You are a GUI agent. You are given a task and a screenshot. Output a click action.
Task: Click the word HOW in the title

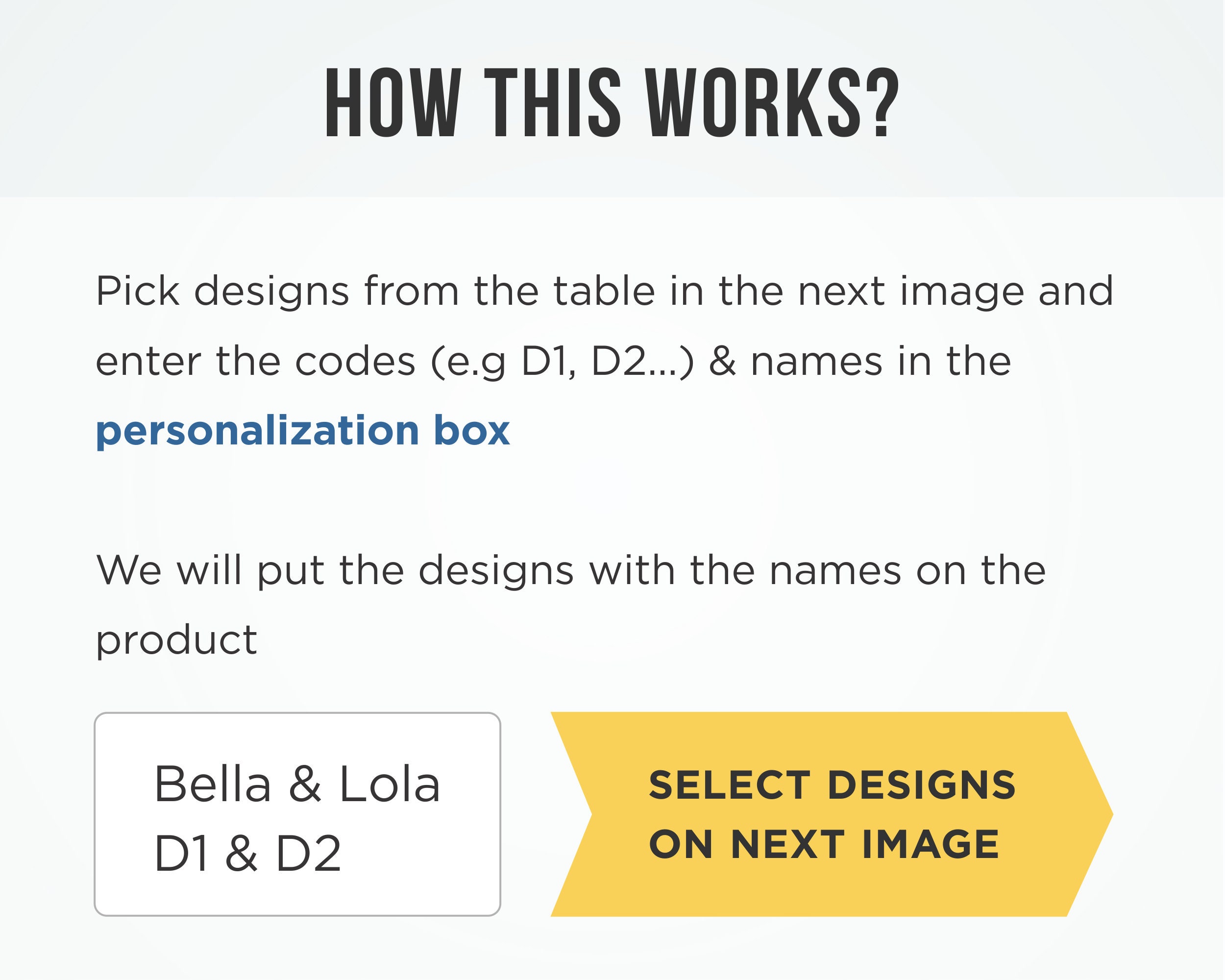click(x=392, y=103)
